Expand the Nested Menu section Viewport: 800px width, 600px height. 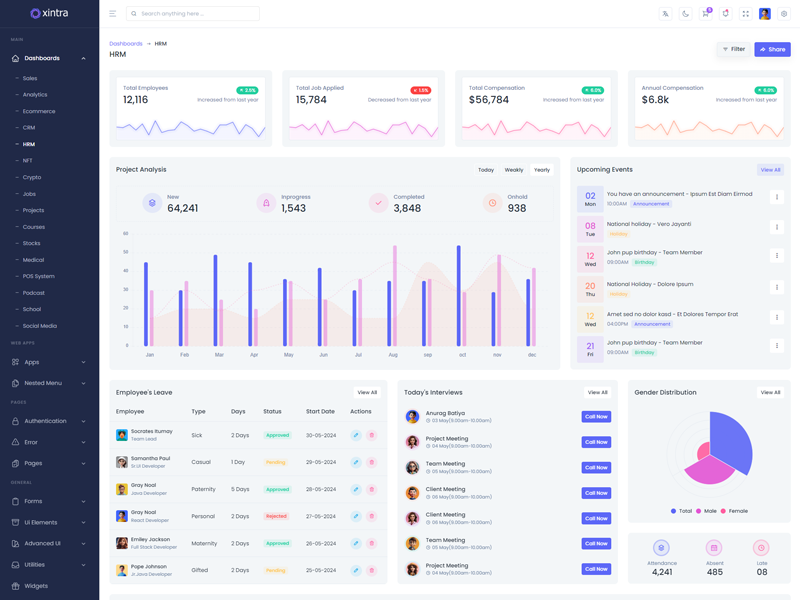(48, 383)
